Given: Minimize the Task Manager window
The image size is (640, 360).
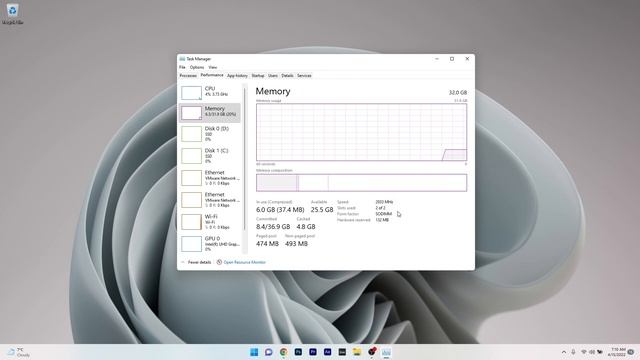Looking at the screenshot, I should pos(437,59).
